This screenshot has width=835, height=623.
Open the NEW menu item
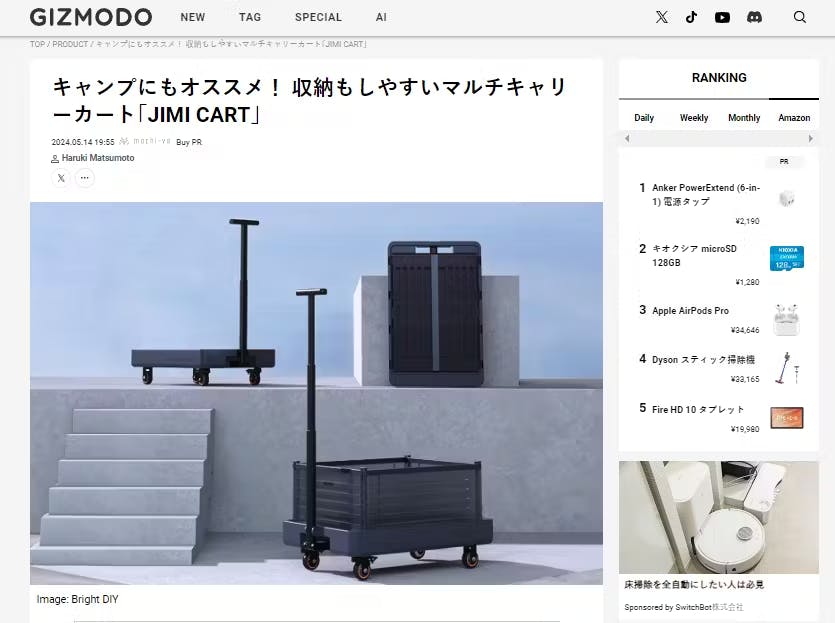tap(193, 17)
